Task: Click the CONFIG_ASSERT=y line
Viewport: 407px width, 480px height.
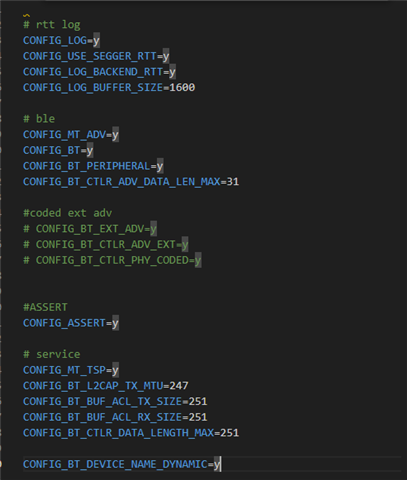Action: (x=71, y=323)
